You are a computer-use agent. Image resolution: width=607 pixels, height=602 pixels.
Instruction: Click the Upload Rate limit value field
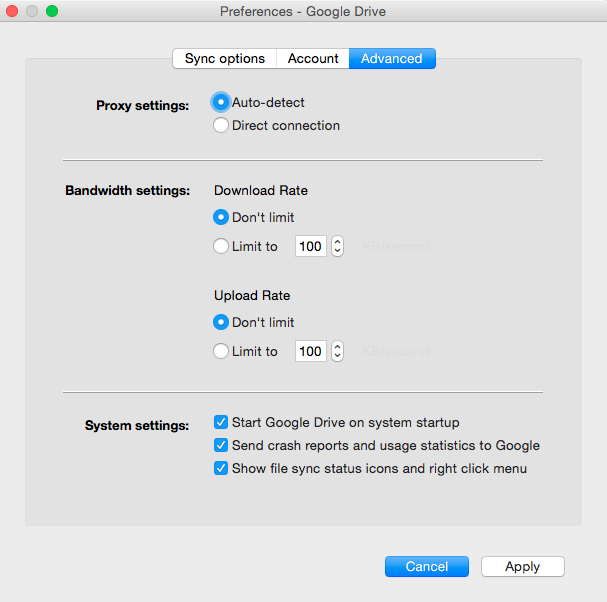coord(310,351)
